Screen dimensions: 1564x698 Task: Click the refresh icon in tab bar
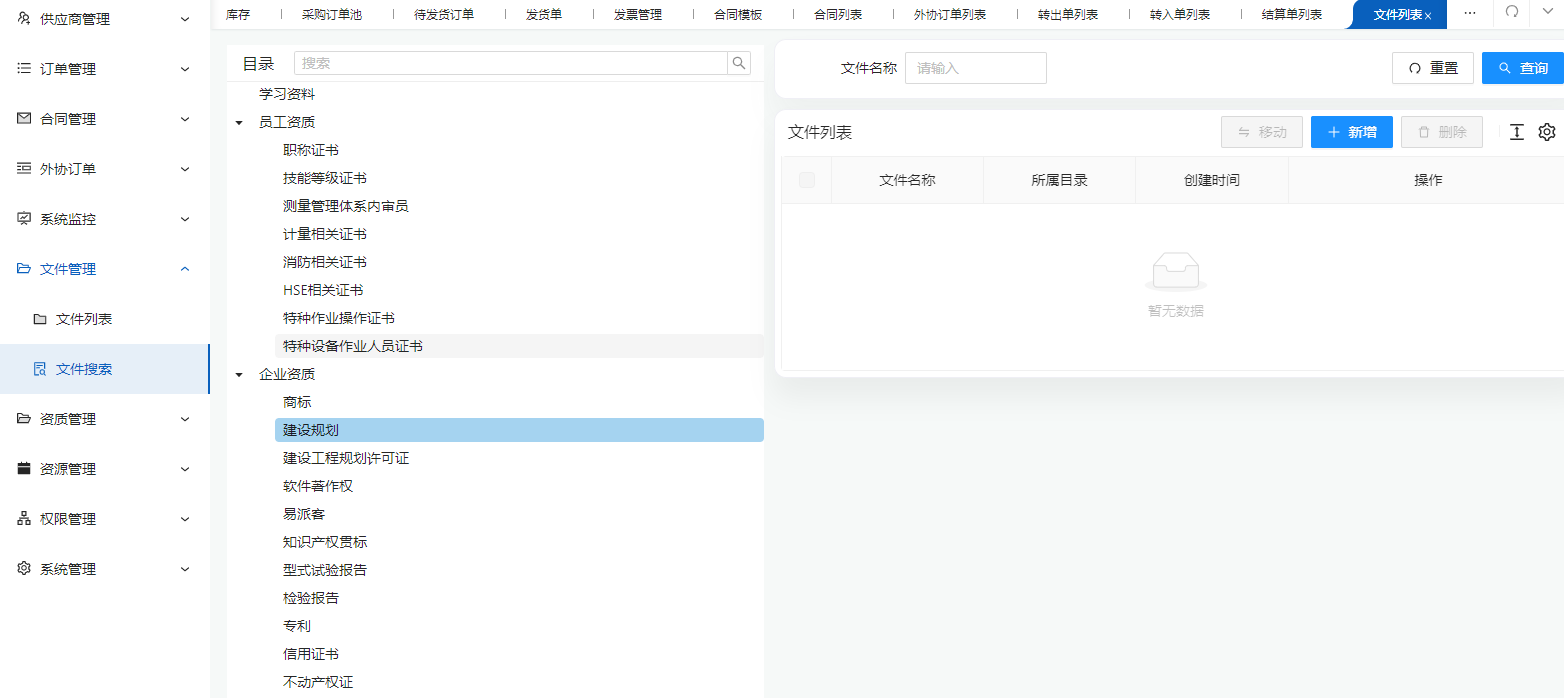[x=1512, y=13]
